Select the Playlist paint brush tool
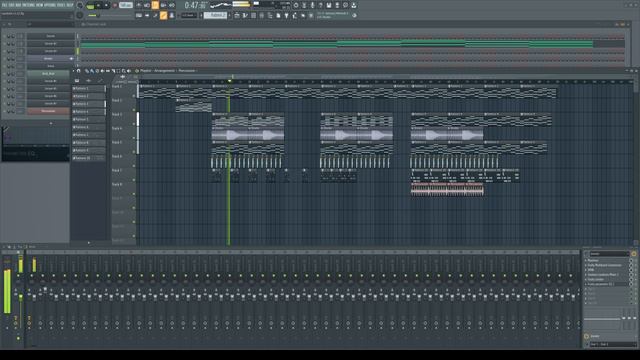 [x=92, y=71]
